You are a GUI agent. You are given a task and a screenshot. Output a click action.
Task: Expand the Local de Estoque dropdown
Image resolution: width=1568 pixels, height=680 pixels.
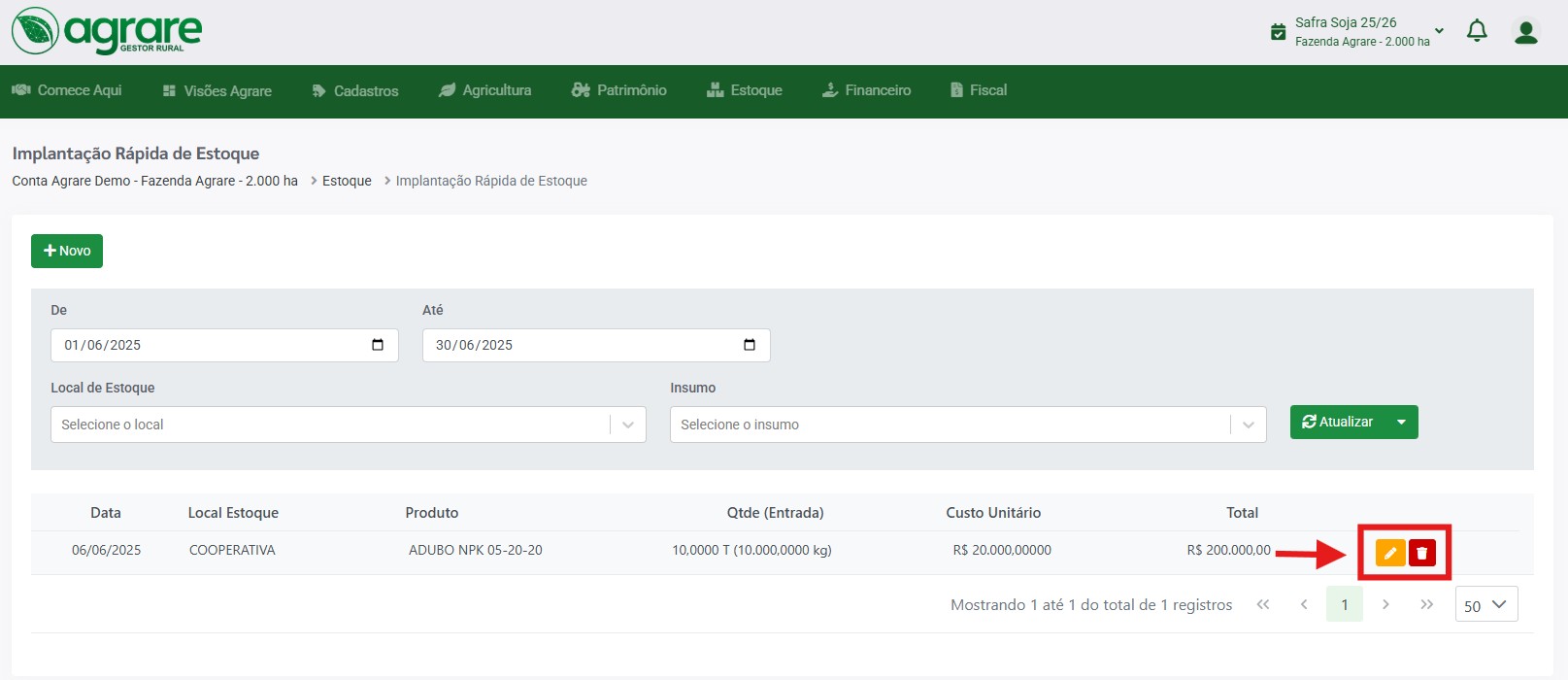[628, 425]
